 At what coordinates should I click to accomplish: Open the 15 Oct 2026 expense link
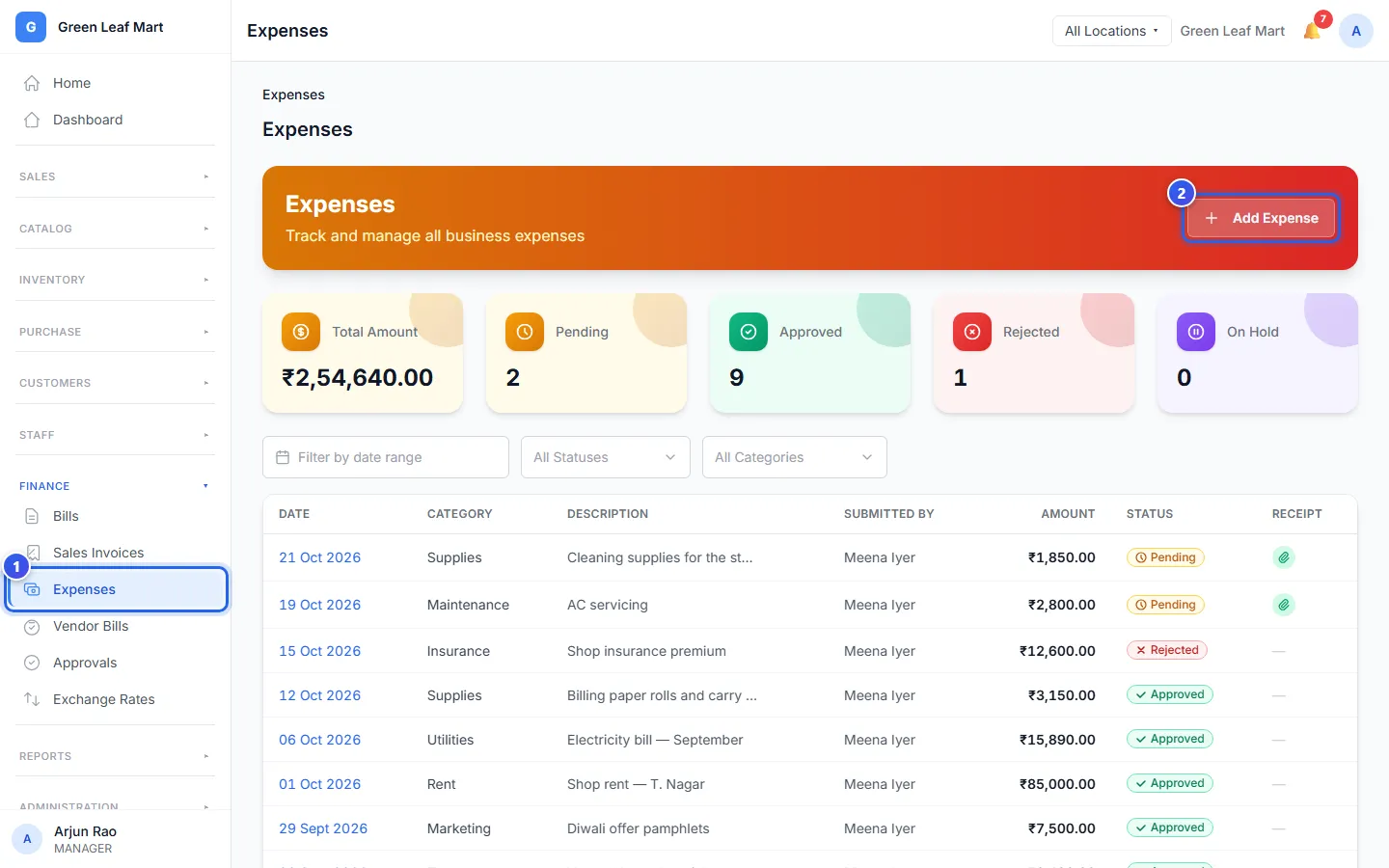click(319, 651)
